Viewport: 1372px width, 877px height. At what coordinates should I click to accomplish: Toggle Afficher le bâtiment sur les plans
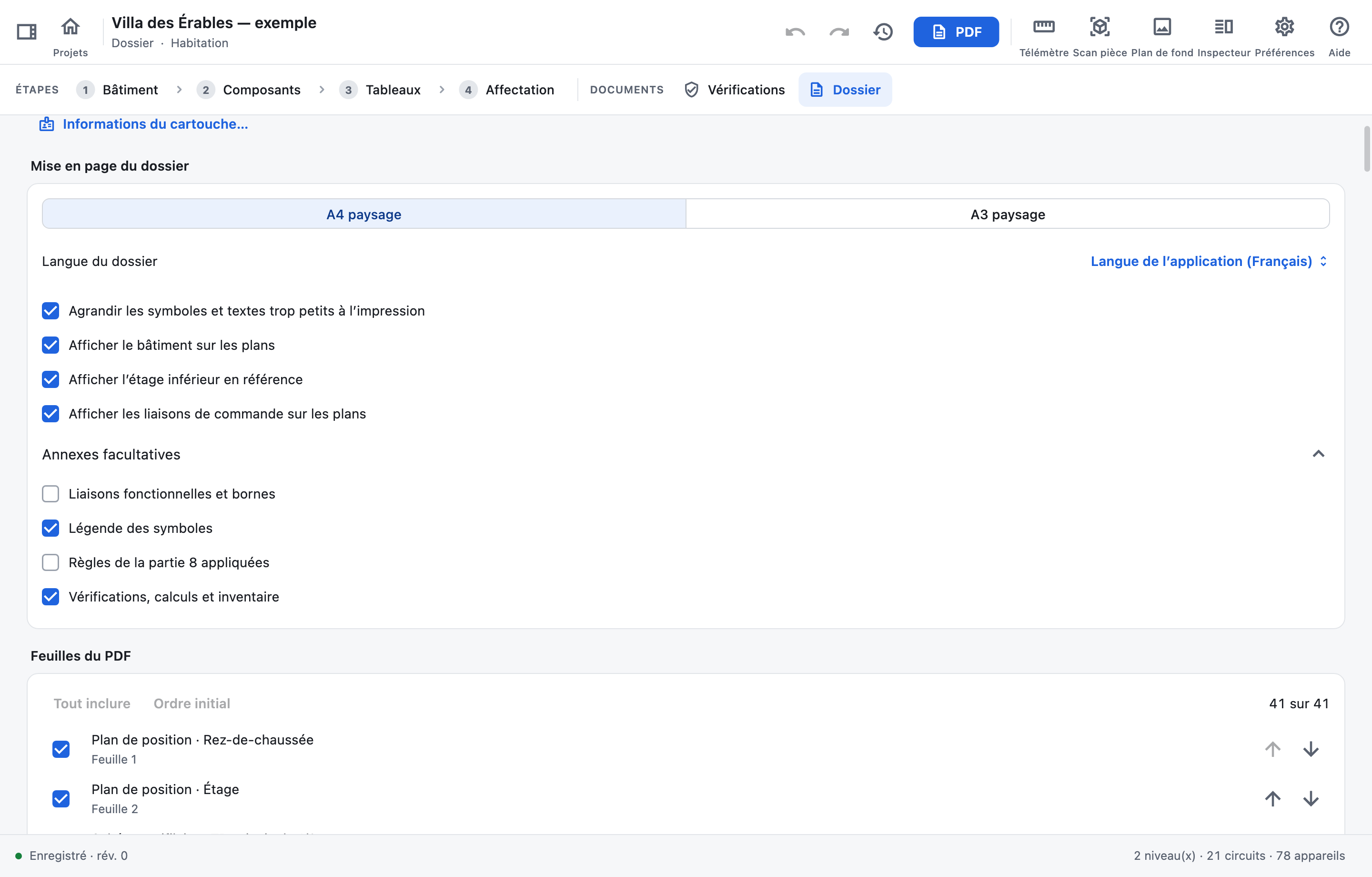tap(50, 345)
